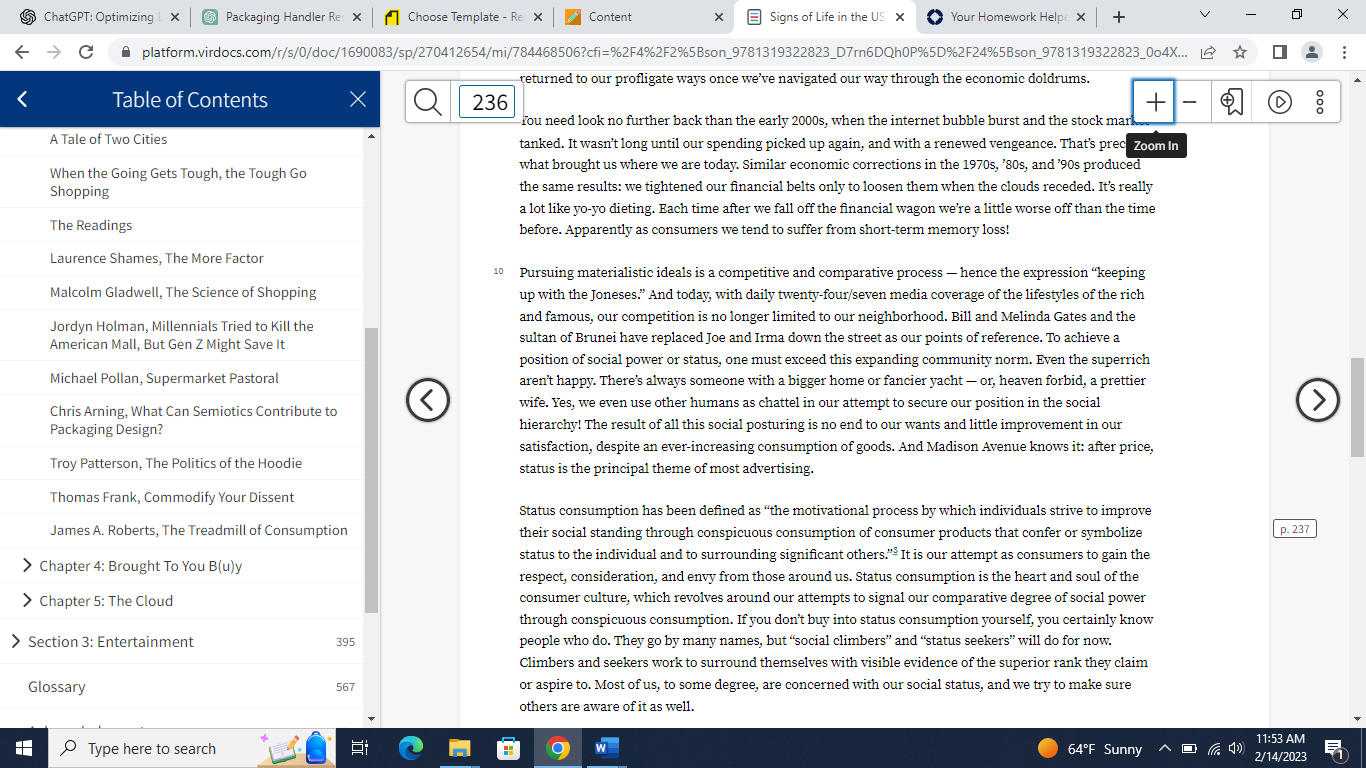The width and height of the screenshot is (1366, 768).
Task: Open the volume speaker icon
Action: [1236, 748]
